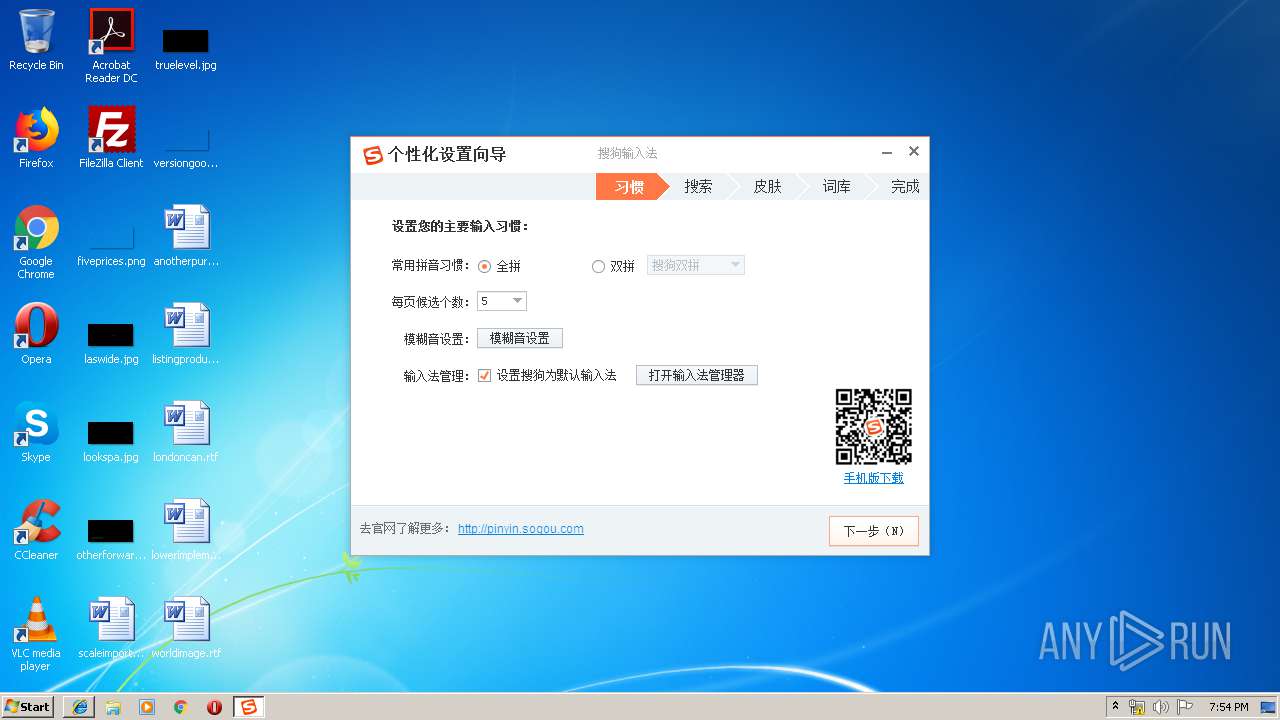Click Action Center flag tray icon
The width and height of the screenshot is (1280, 720).
pyautogui.click(x=1185, y=707)
